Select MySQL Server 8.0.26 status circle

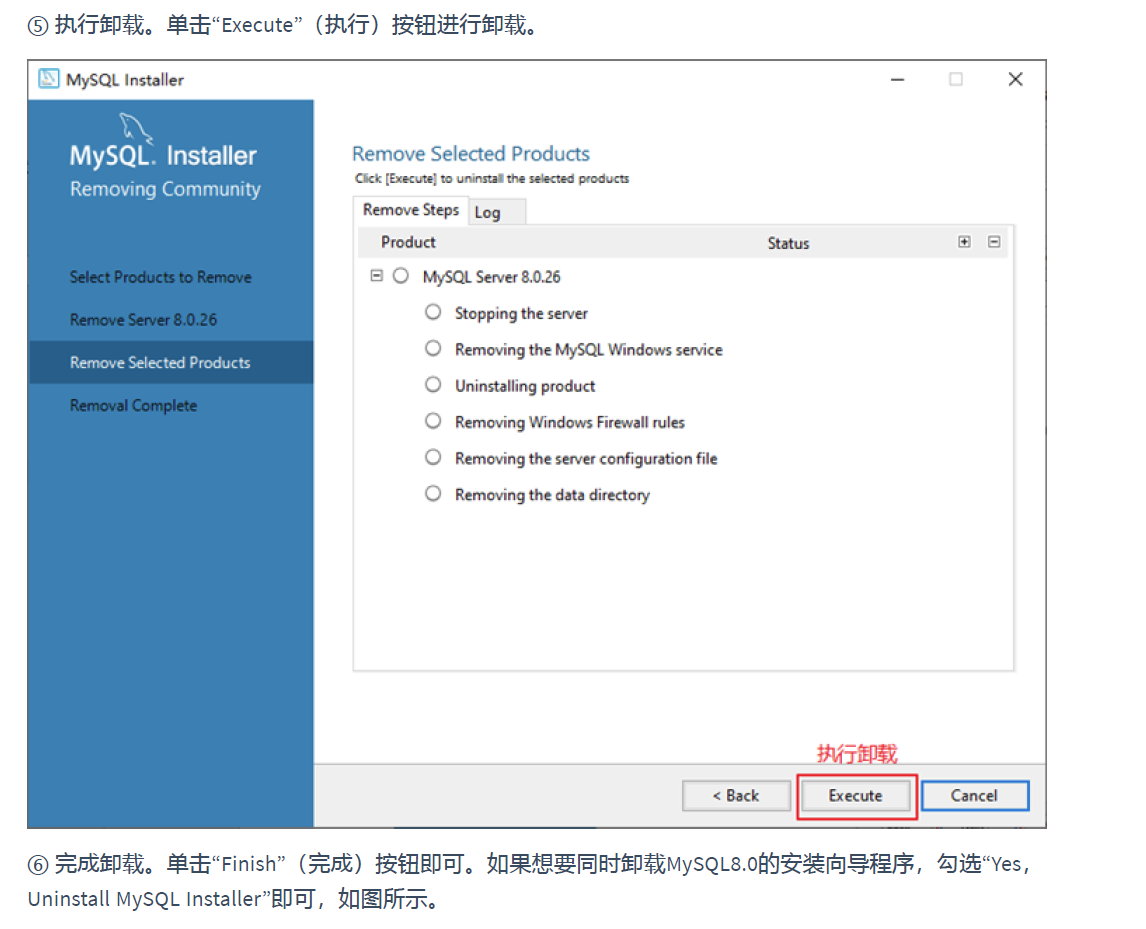tap(401, 276)
